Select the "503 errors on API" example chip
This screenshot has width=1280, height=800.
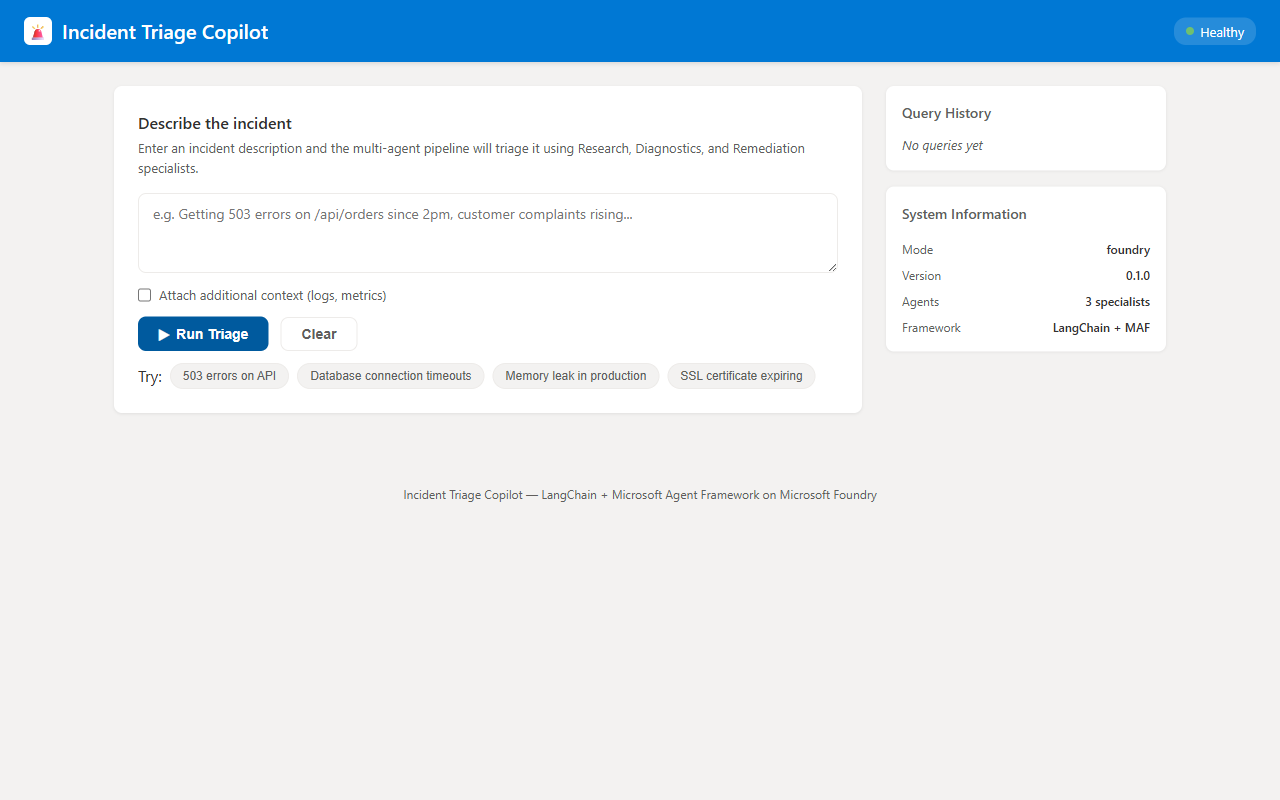point(229,376)
